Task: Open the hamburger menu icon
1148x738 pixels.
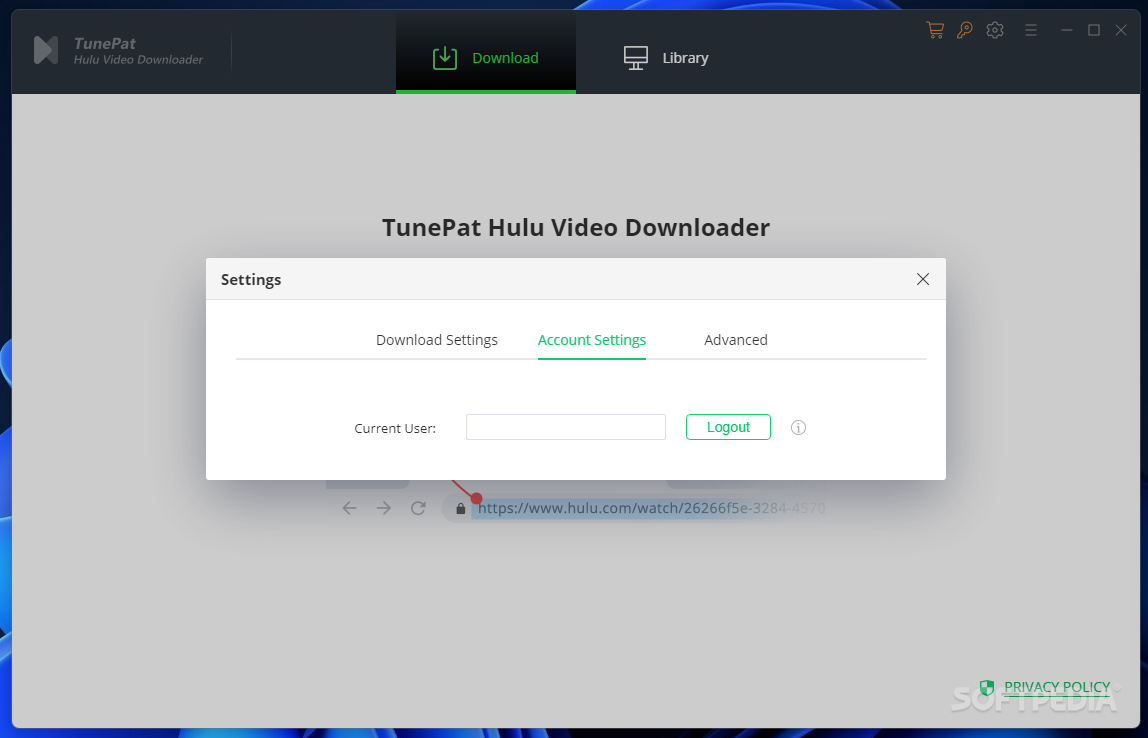Action: coord(1031,30)
